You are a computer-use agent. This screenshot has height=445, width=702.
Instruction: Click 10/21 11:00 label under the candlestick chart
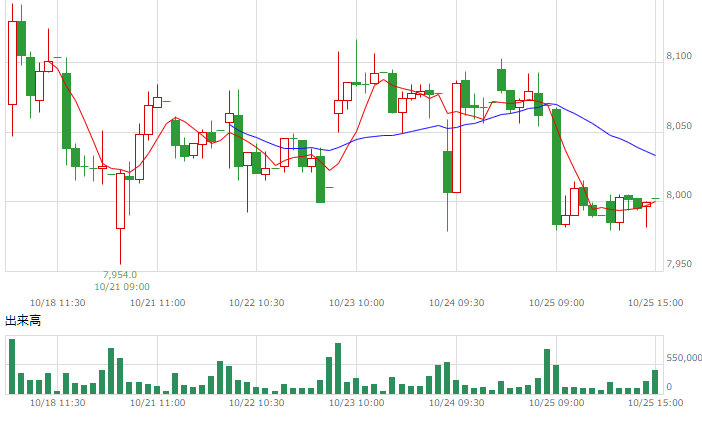tap(158, 303)
